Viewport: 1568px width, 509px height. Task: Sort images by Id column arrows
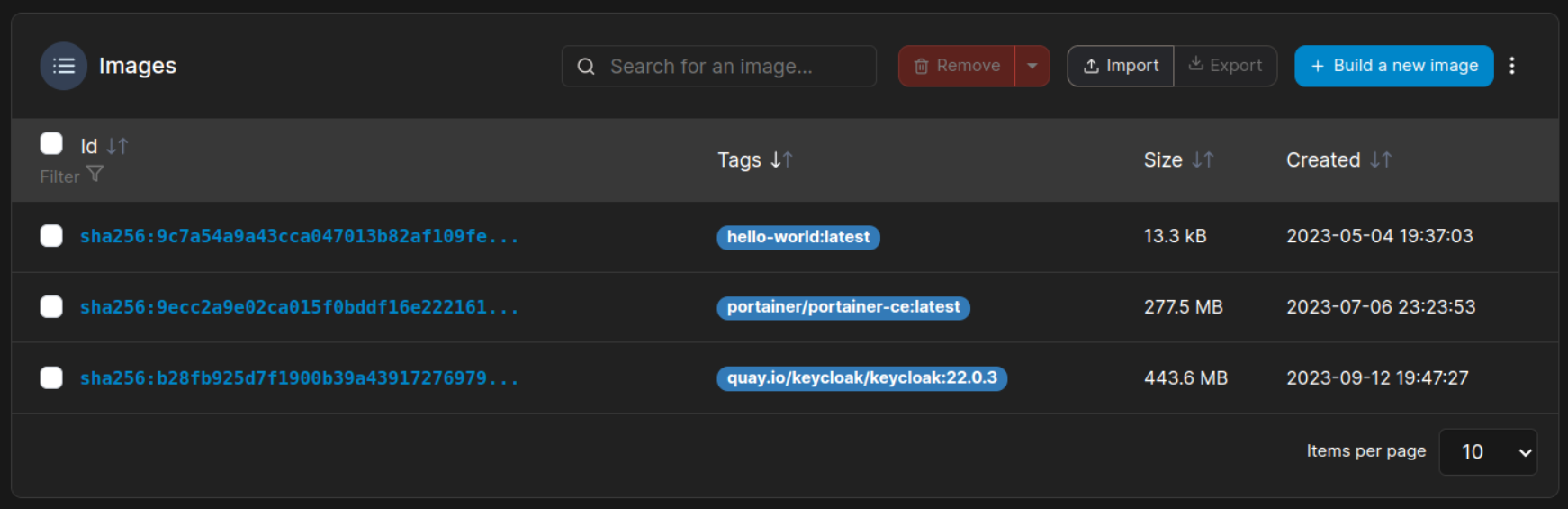(117, 146)
